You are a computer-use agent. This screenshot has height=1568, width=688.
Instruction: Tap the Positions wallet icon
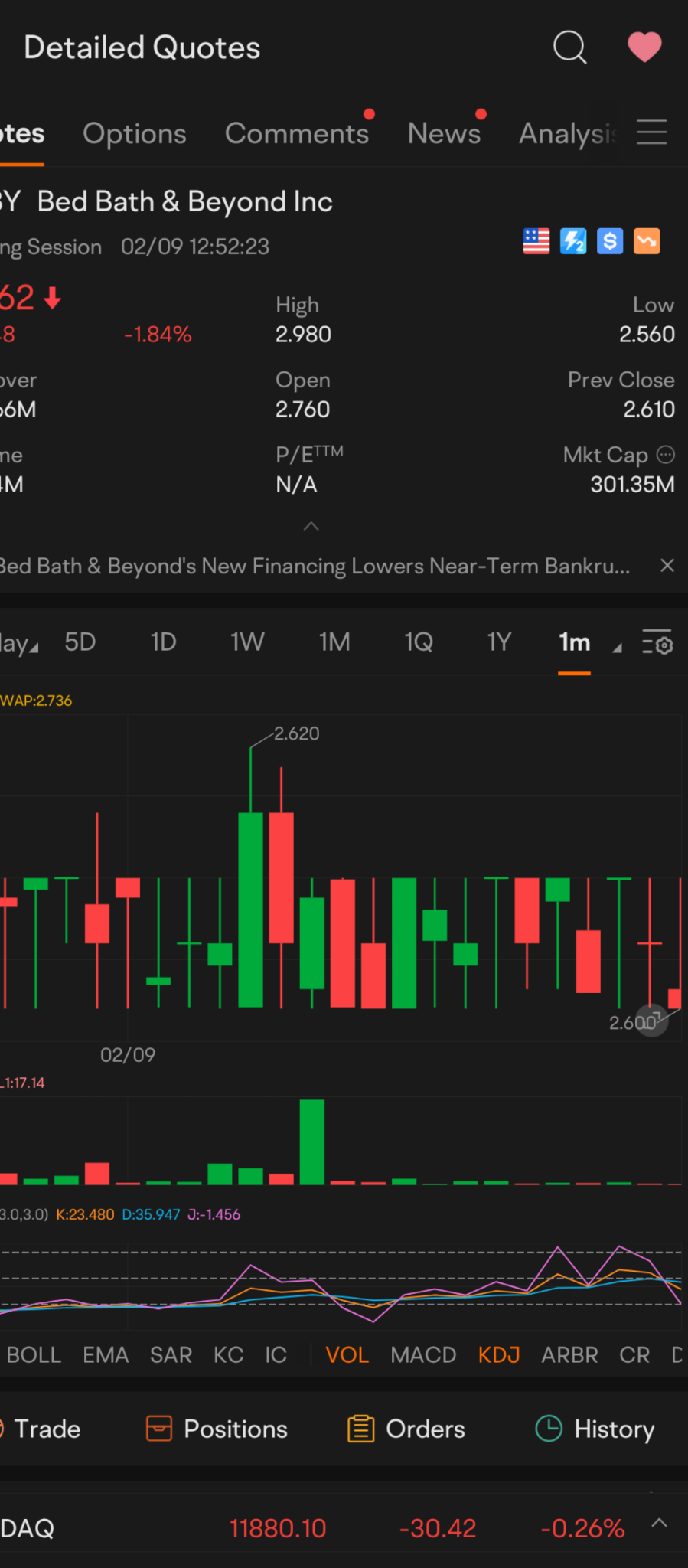159,1429
